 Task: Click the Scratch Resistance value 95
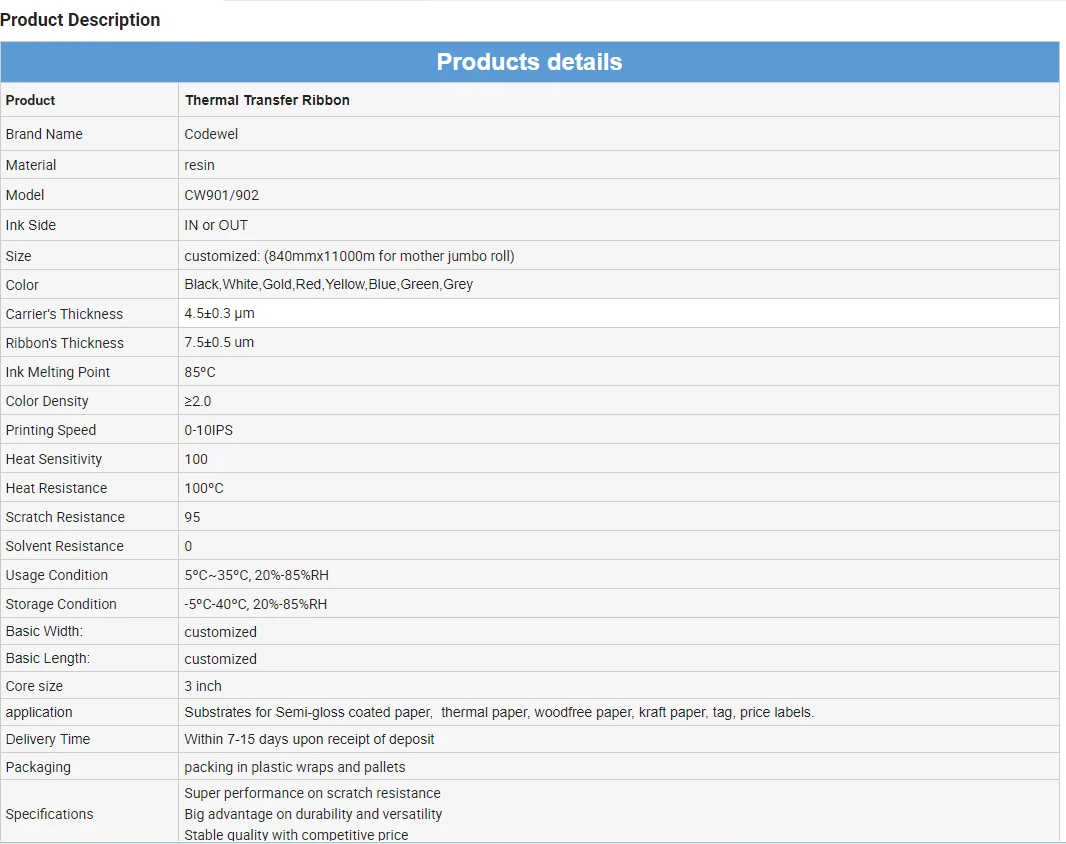click(192, 517)
